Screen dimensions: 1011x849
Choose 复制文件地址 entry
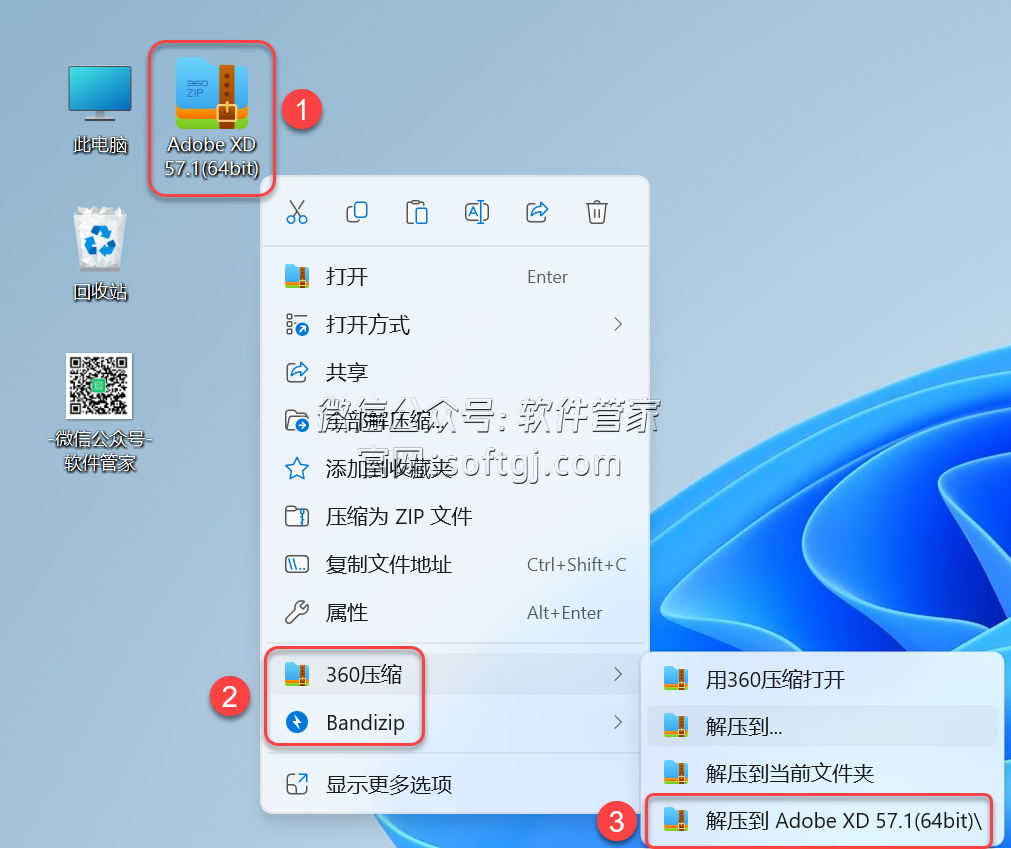click(x=455, y=565)
